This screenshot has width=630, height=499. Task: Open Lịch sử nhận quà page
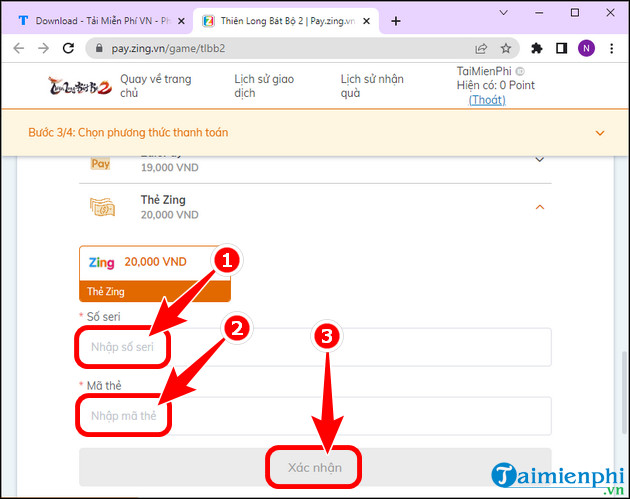tap(372, 86)
